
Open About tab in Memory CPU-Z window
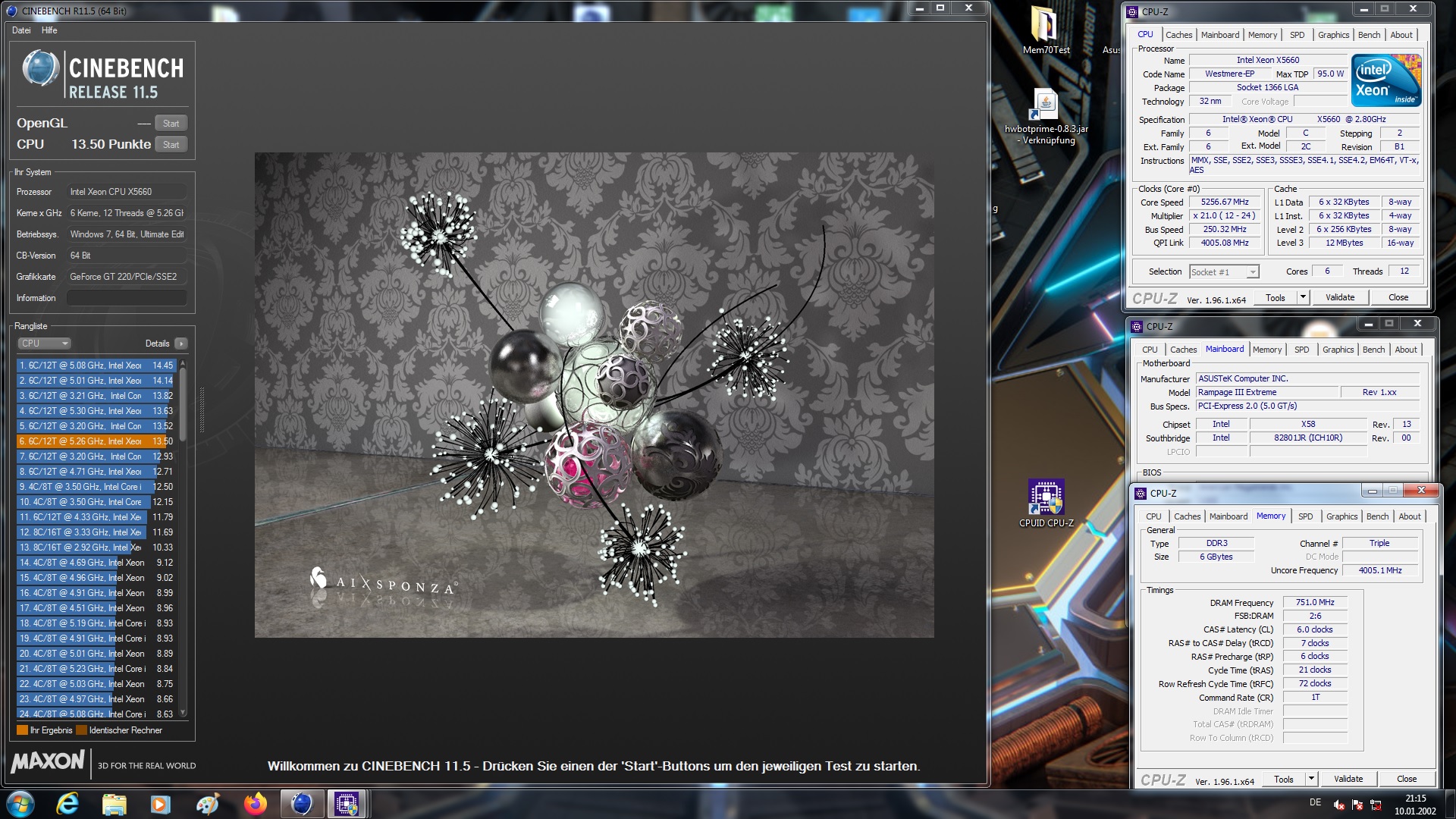click(x=1409, y=516)
